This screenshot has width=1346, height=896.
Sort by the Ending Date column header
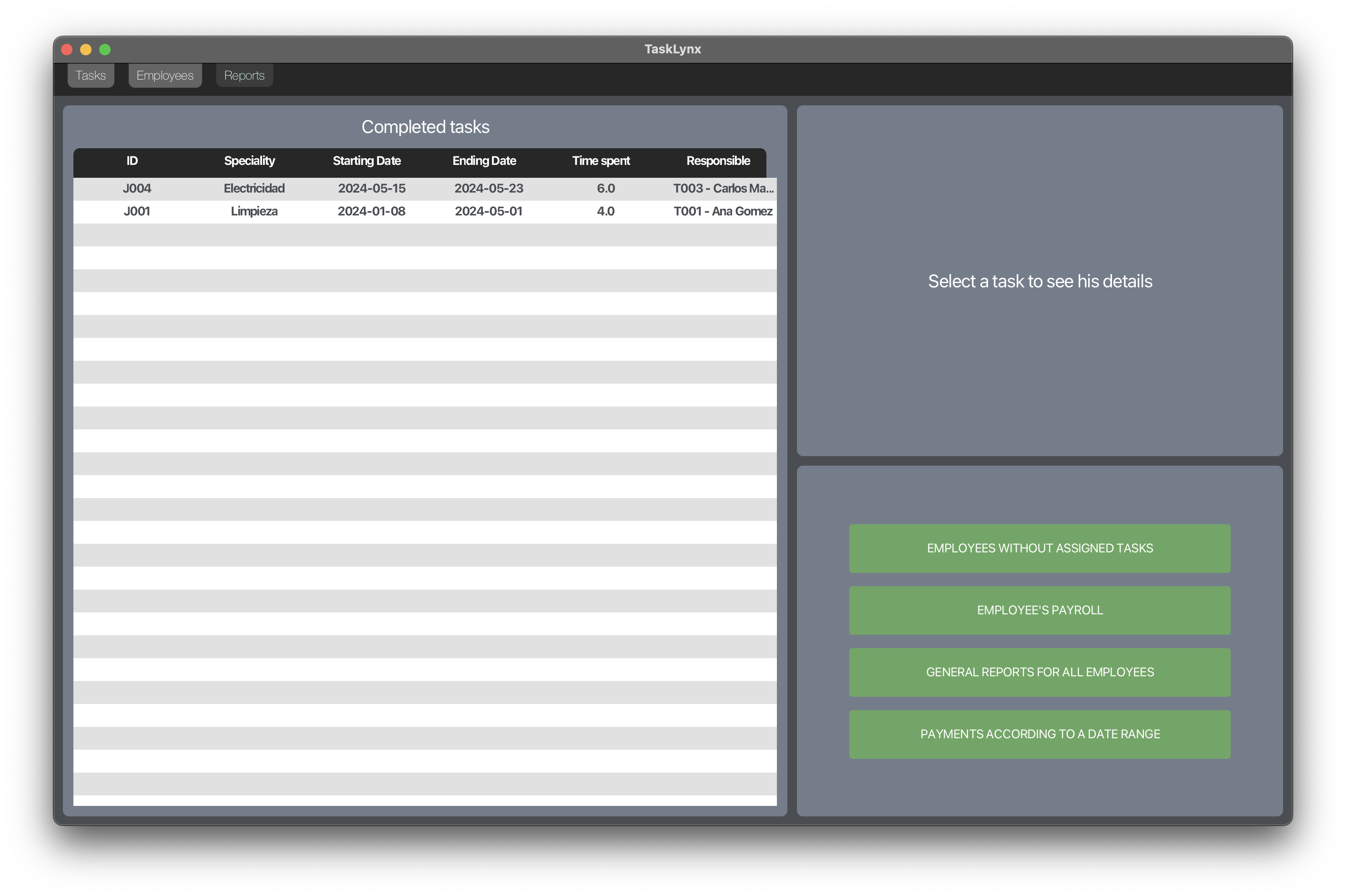[x=484, y=161]
